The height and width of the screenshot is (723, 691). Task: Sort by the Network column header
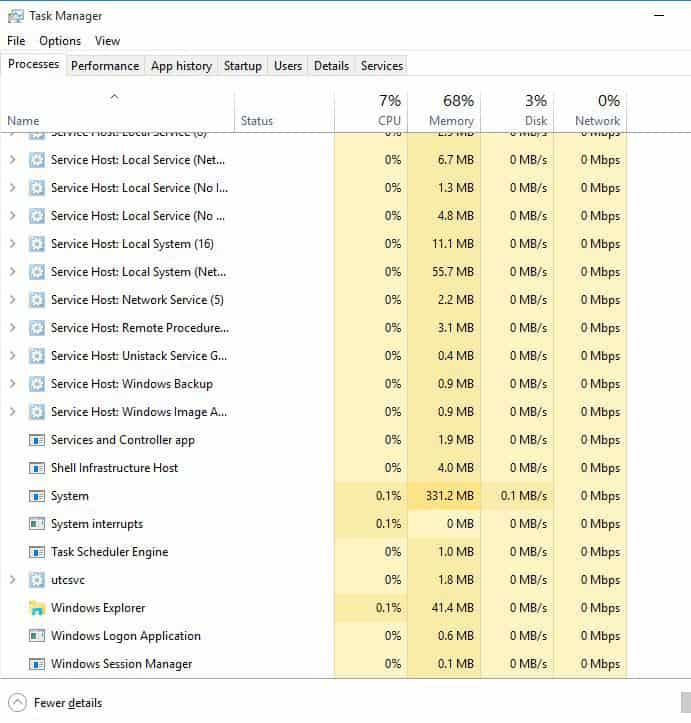(x=591, y=111)
